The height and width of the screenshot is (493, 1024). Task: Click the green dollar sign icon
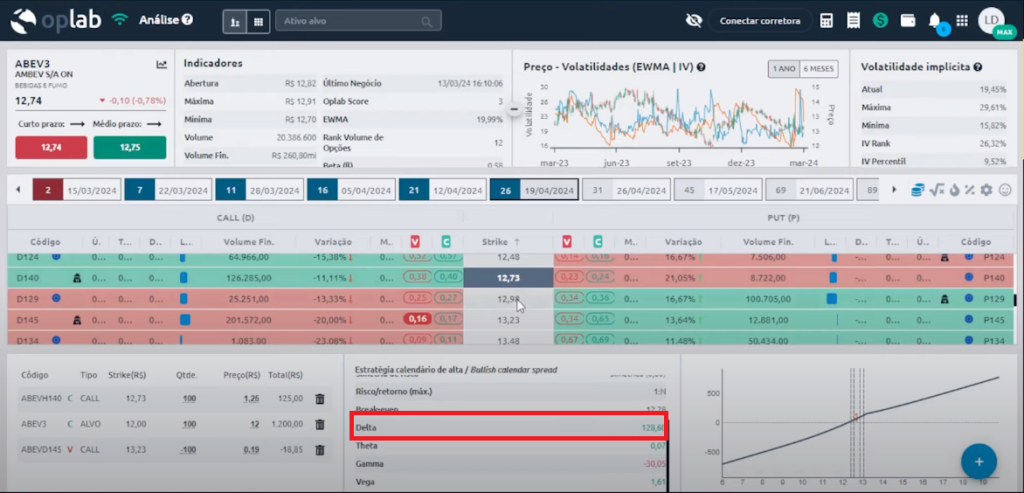tap(880, 20)
